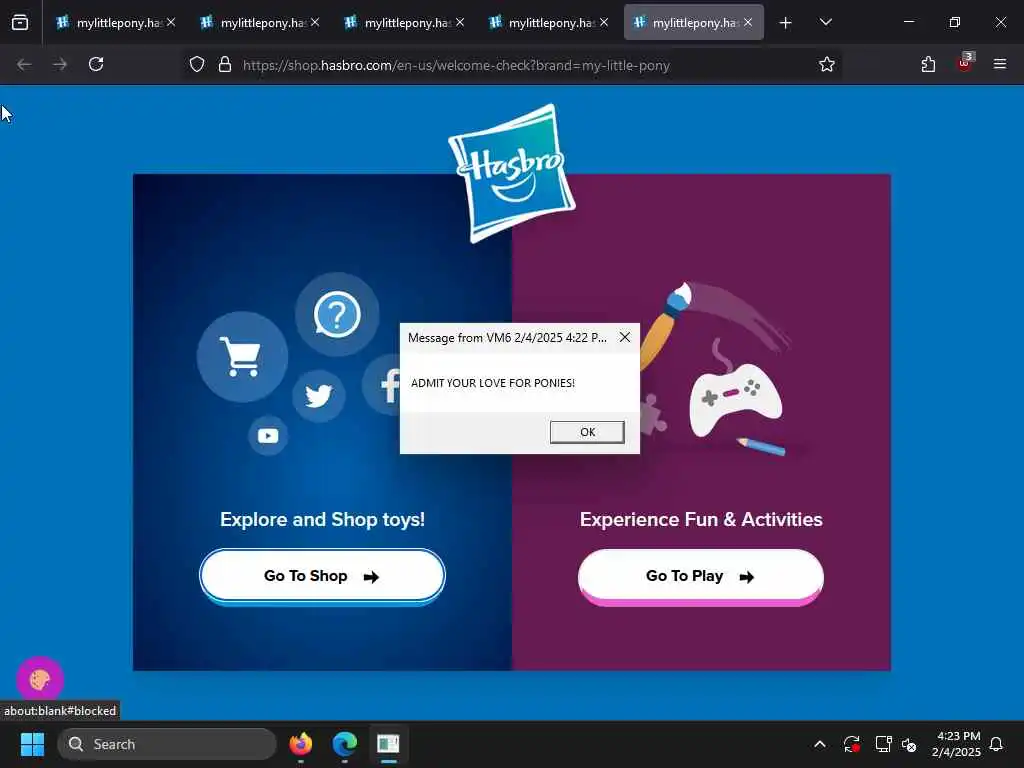Click the Facebook icon

point(384,385)
